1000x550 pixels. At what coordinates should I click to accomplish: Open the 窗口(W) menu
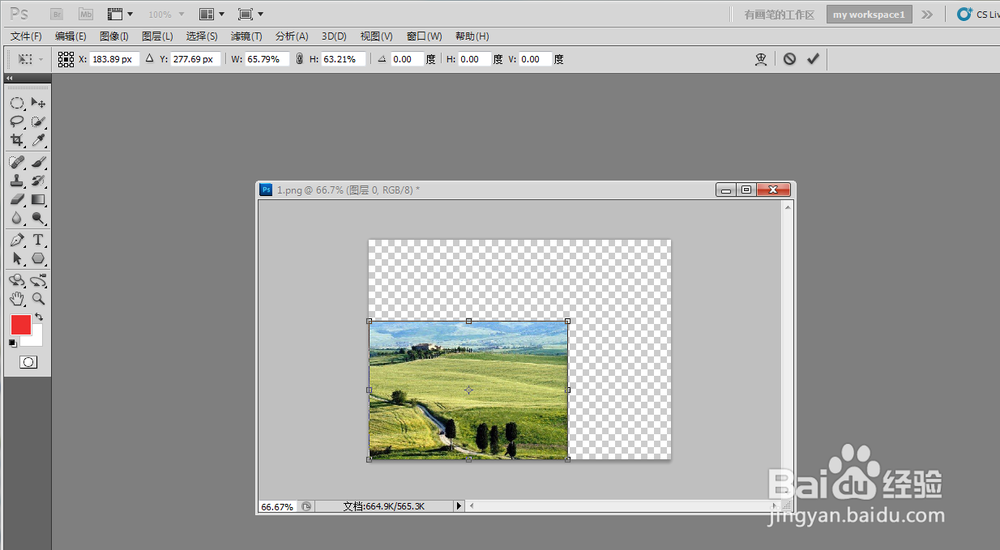click(424, 36)
